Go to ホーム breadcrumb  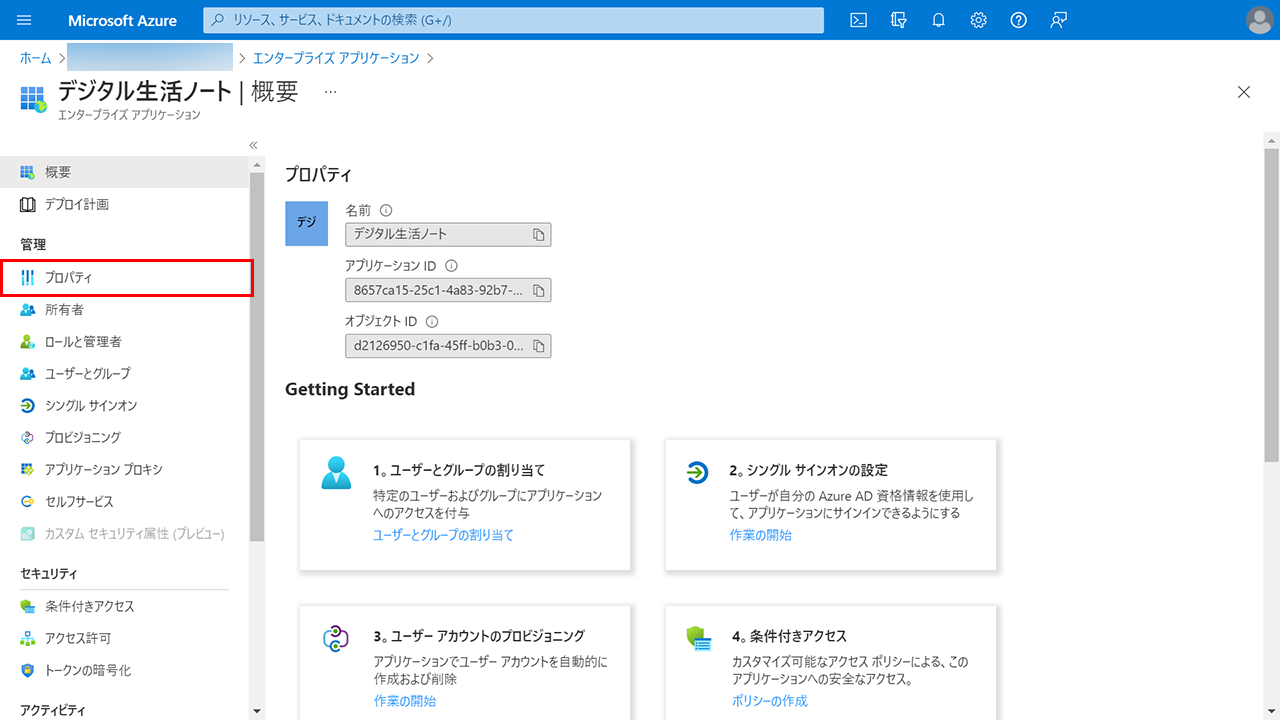click(x=35, y=58)
